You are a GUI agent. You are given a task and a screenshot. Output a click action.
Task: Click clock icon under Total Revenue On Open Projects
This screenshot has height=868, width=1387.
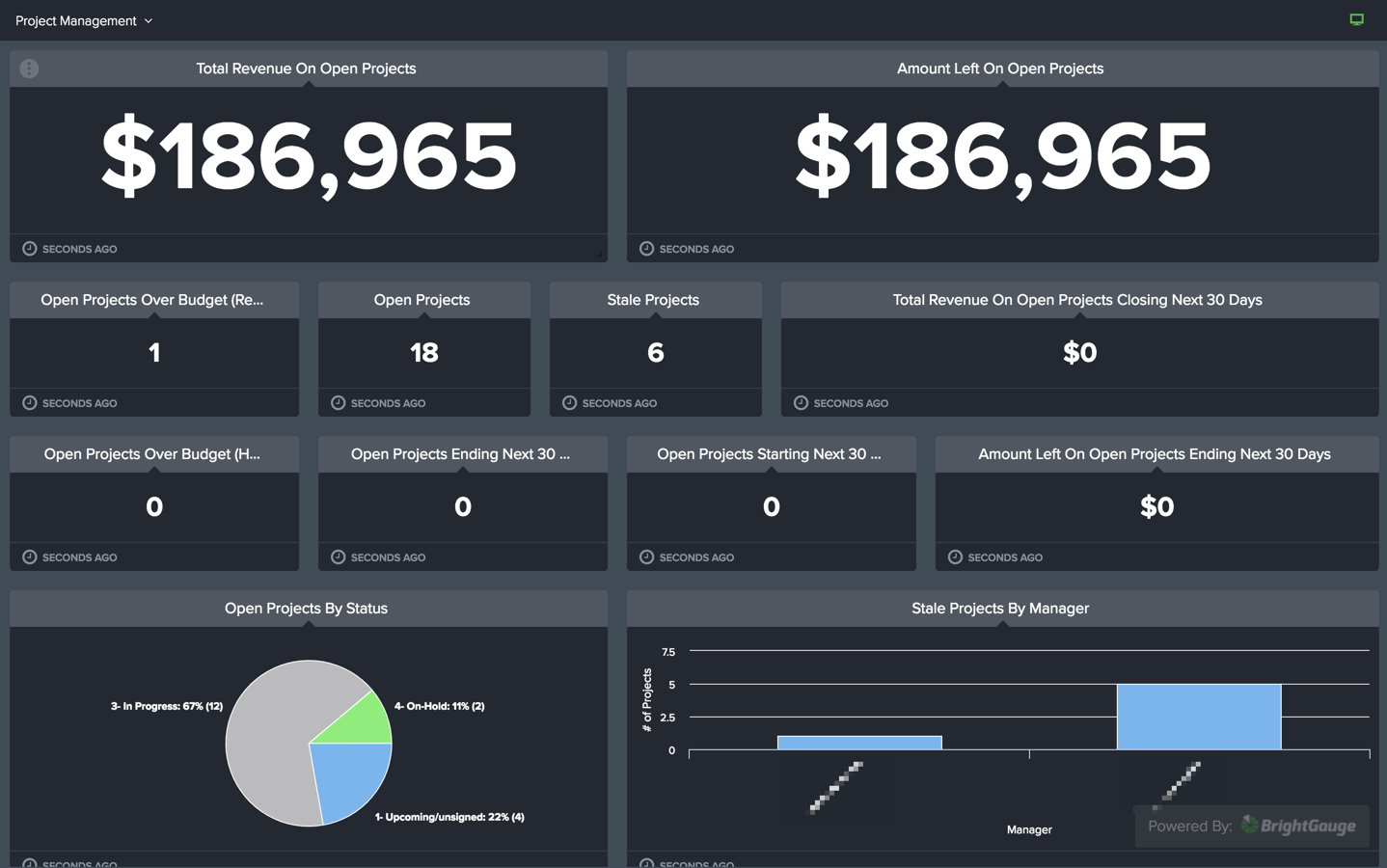[x=30, y=249]
